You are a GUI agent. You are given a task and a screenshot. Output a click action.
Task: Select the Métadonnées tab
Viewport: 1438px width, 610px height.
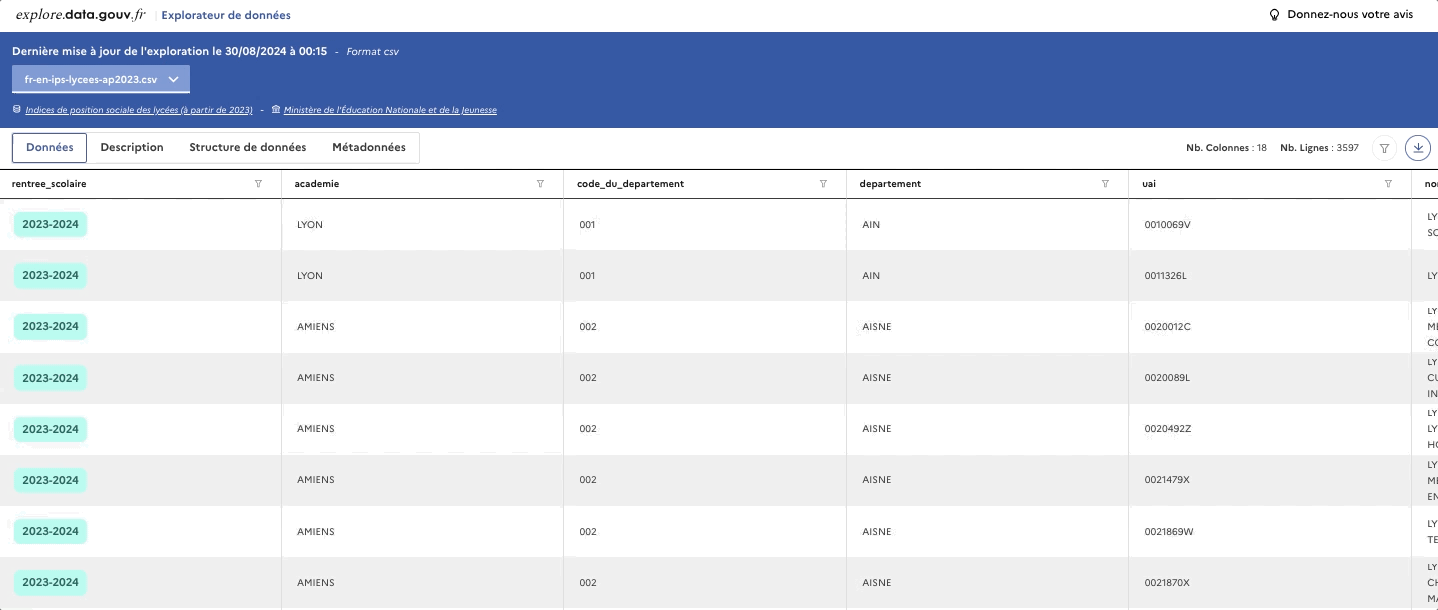pos(369,147)
